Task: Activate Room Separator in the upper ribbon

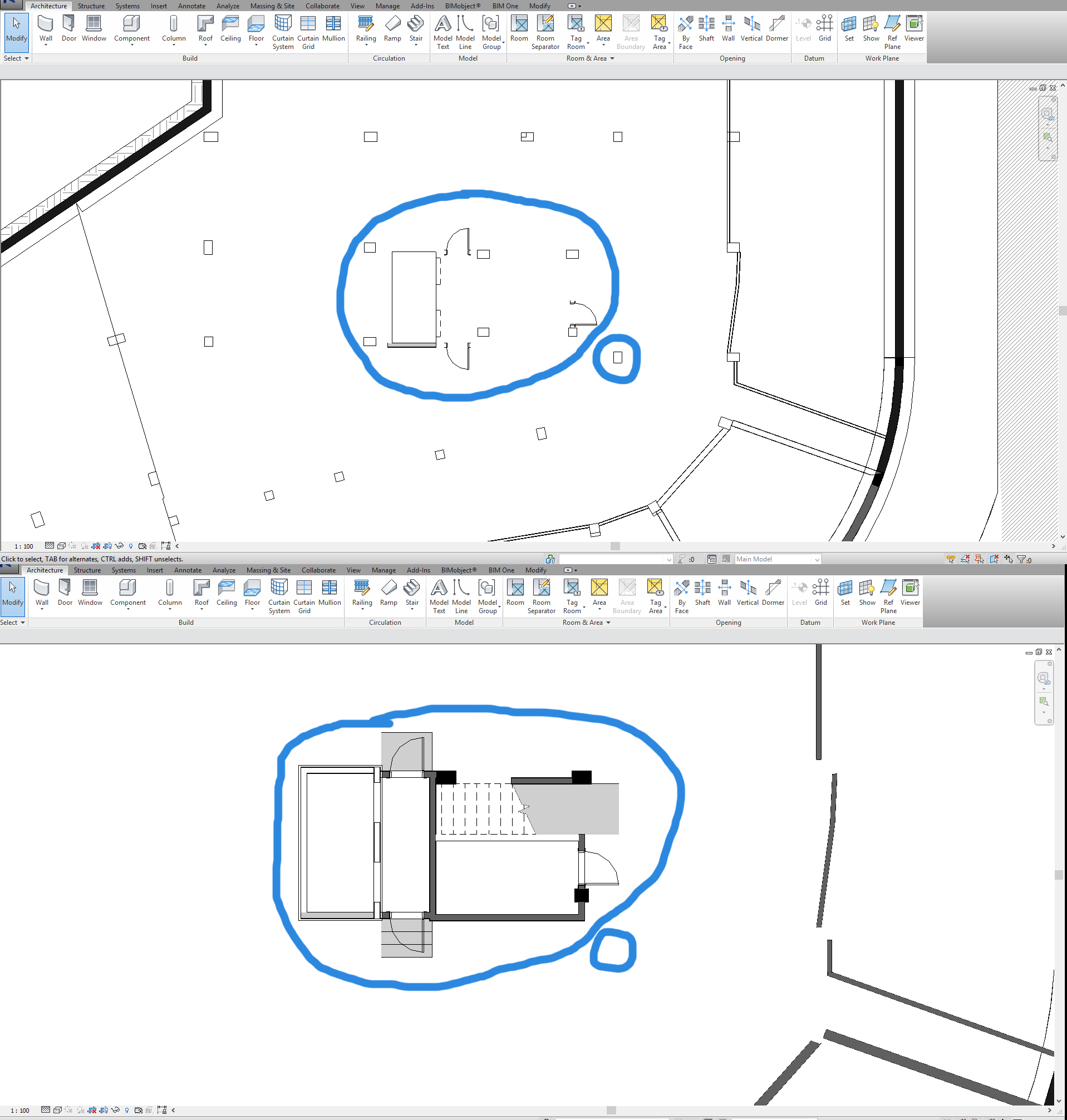Action: [545, 32]
